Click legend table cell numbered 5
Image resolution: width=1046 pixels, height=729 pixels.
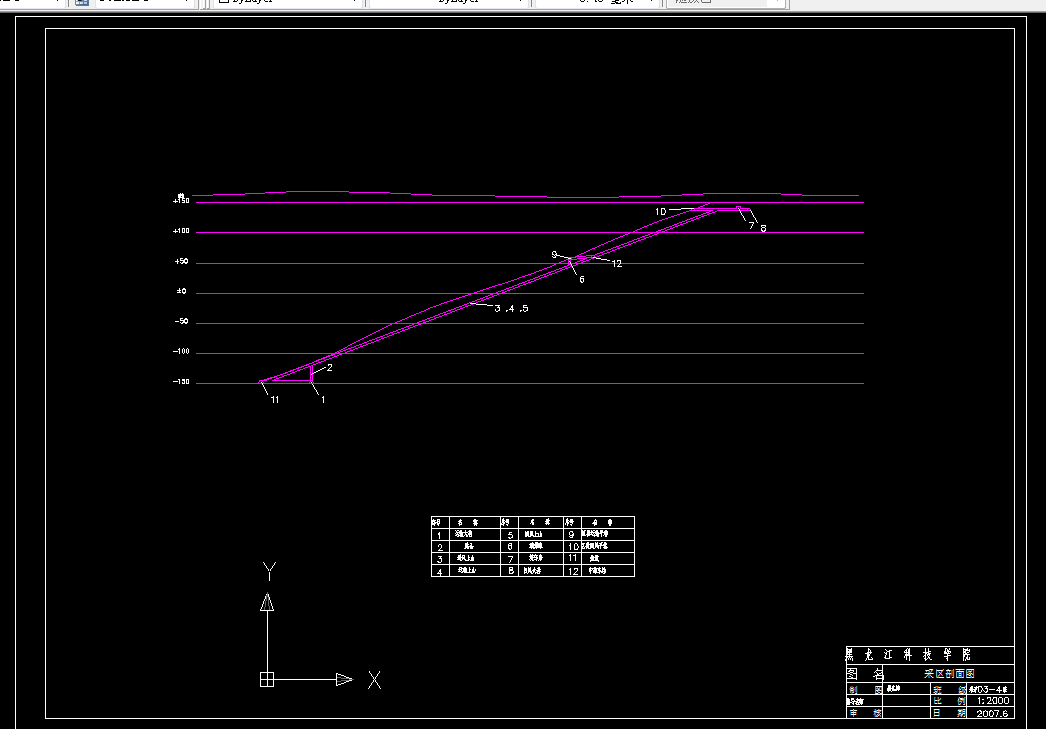tap(510, 535)
